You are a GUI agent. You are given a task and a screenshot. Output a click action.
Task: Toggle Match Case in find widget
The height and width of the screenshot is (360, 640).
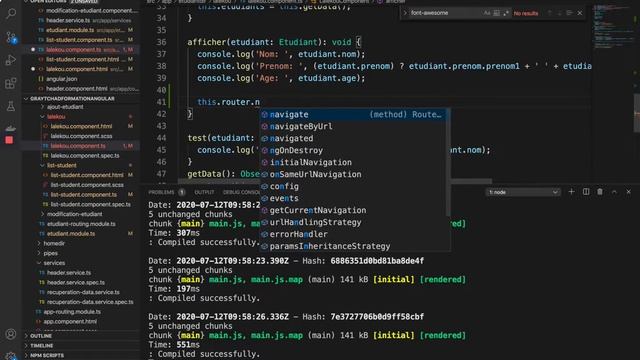(x=487, y=13)
